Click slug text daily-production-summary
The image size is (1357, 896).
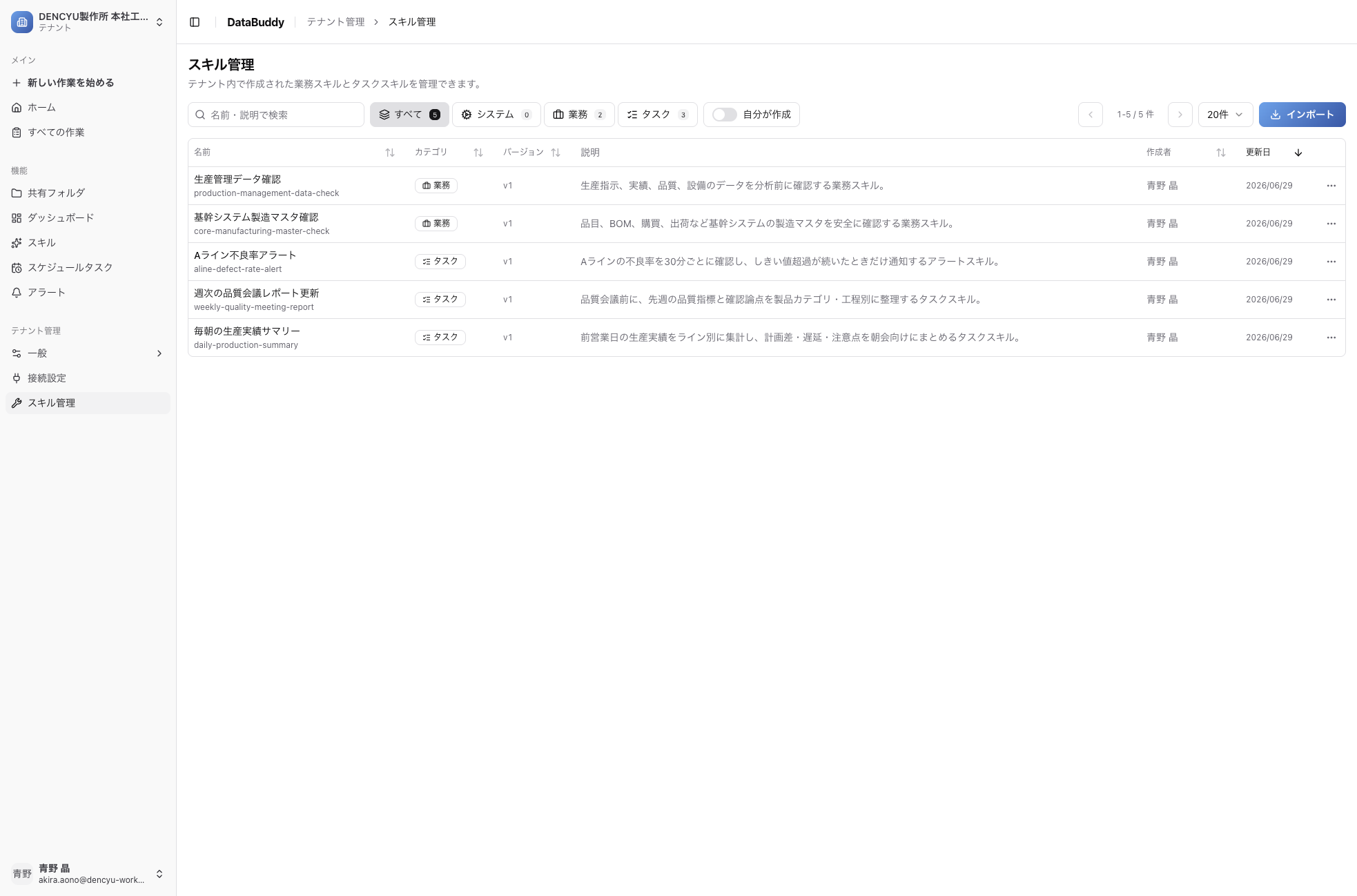(x=246, y=345)
